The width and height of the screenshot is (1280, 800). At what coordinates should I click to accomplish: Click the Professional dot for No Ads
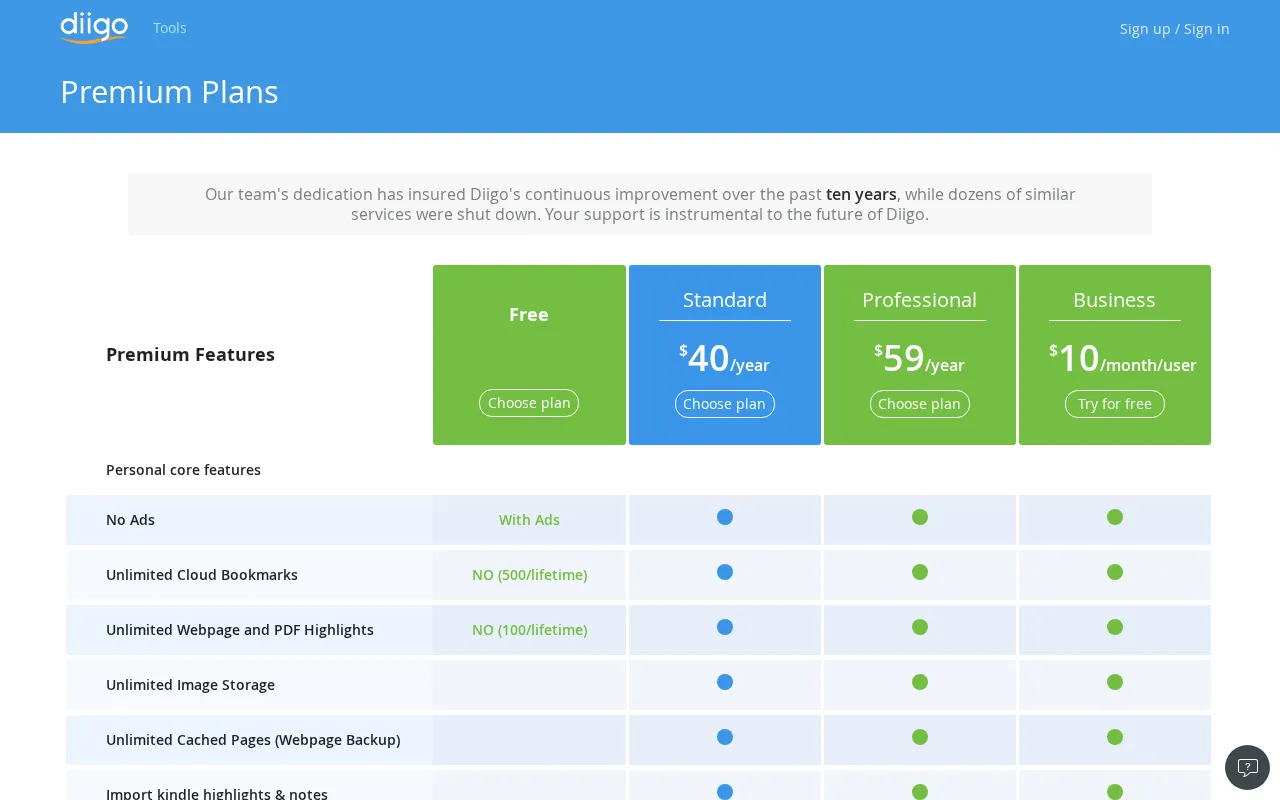click(920, 517)
